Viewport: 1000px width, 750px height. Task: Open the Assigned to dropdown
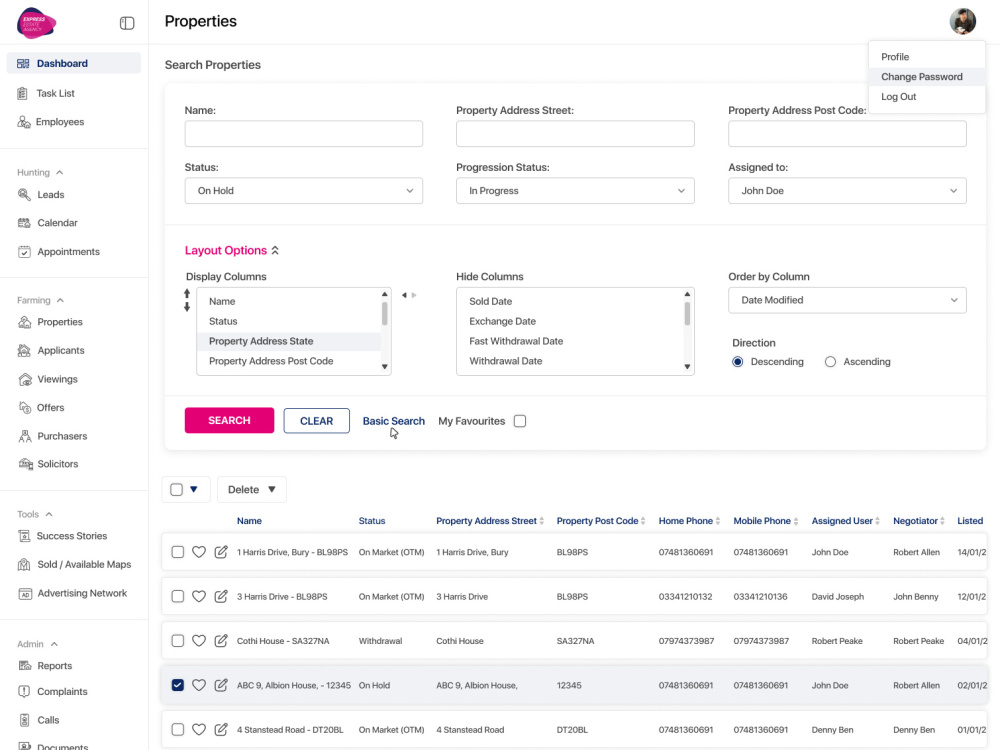click(x=847, y=191)
